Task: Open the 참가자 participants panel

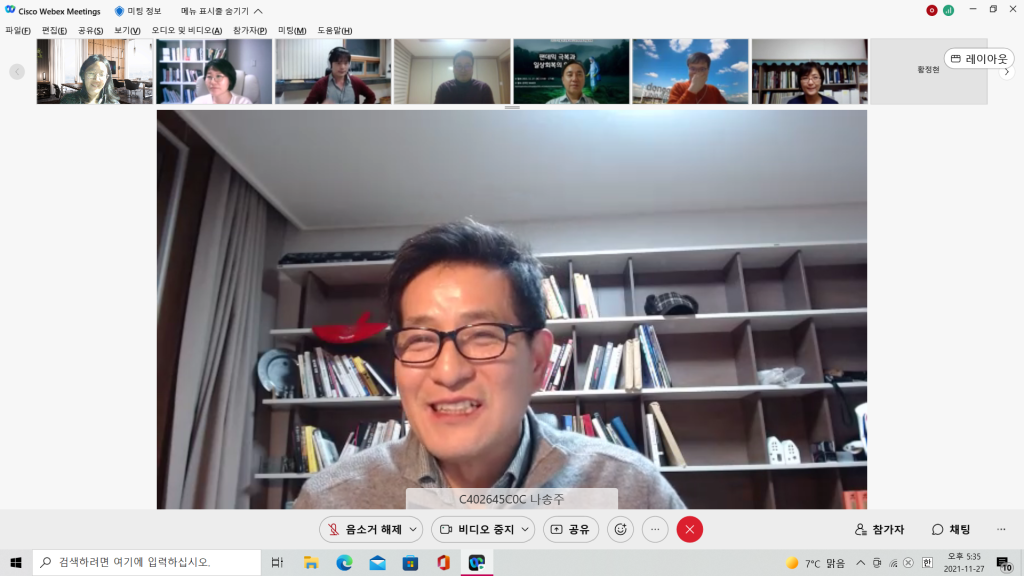Action: 880,530
